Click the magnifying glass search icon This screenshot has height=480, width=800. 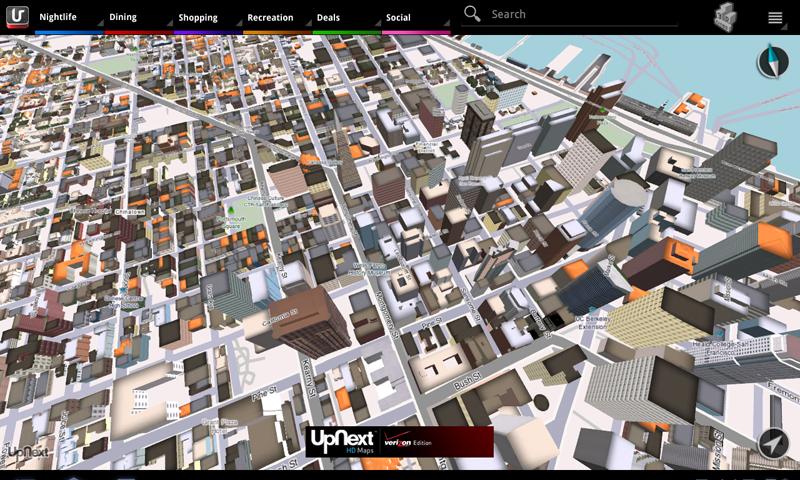point(472,14)
